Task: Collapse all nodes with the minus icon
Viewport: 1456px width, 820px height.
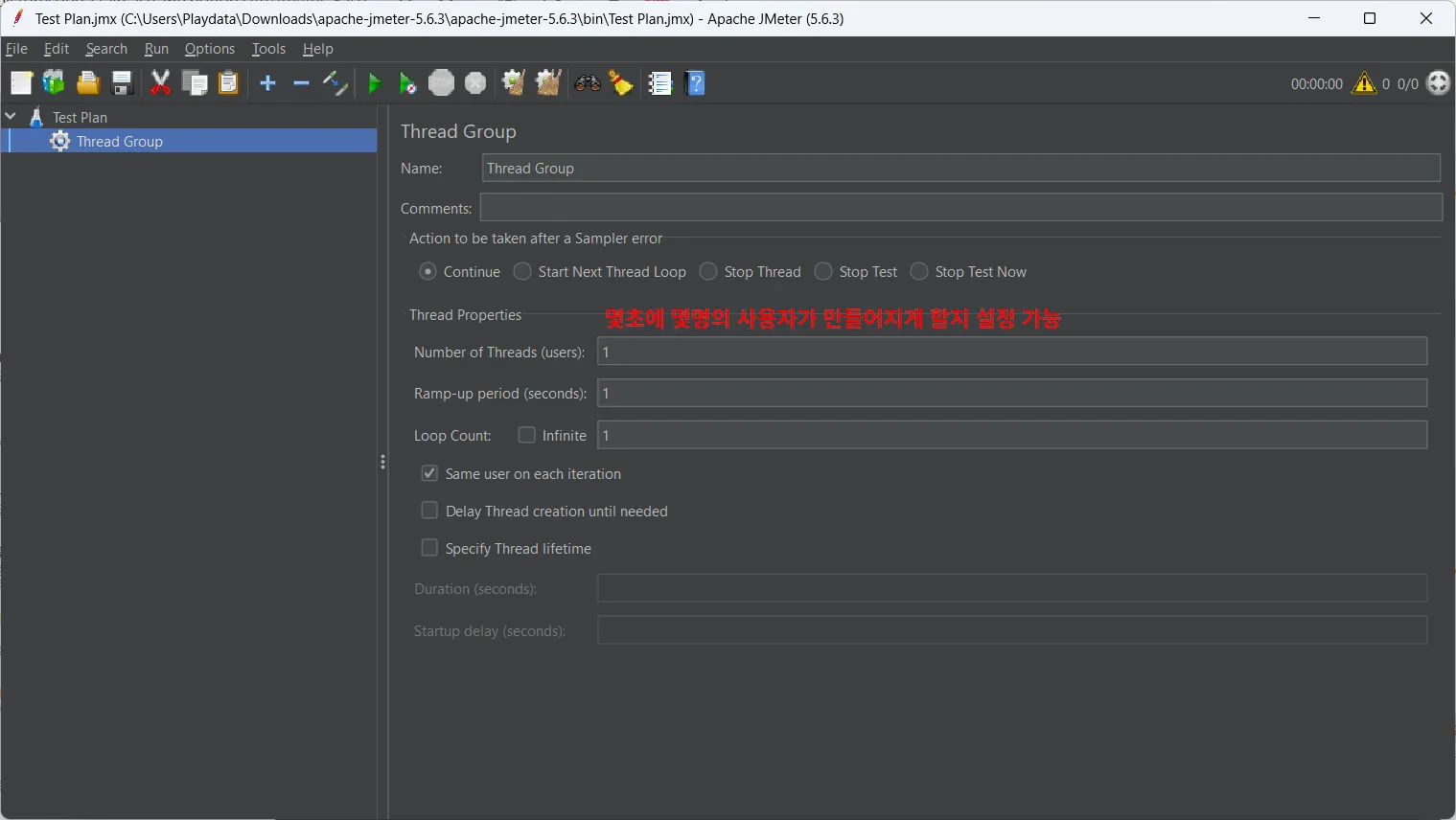Action: (x=301, y=83)
